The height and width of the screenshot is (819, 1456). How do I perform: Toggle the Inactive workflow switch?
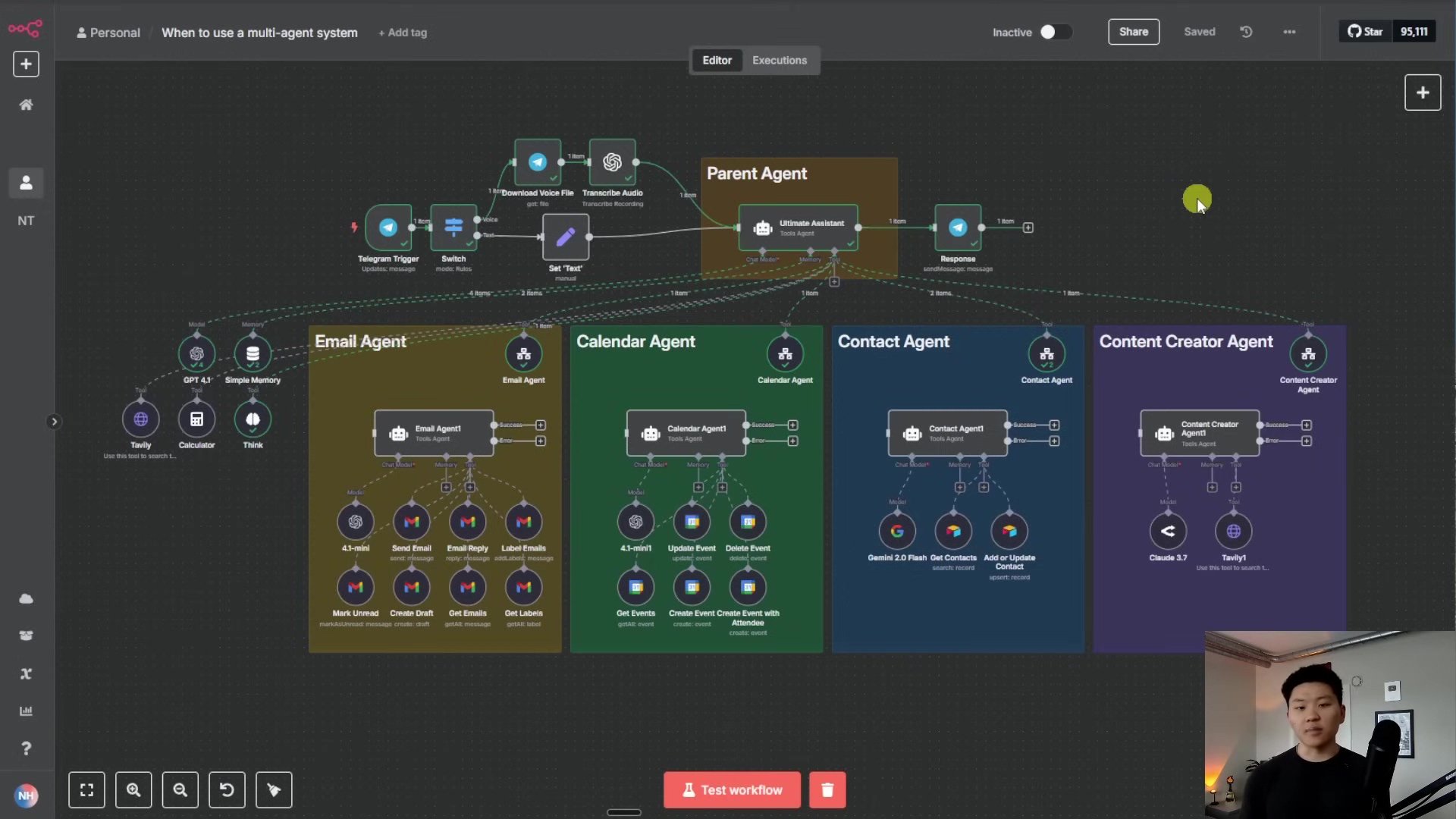tap(1055, 32)
